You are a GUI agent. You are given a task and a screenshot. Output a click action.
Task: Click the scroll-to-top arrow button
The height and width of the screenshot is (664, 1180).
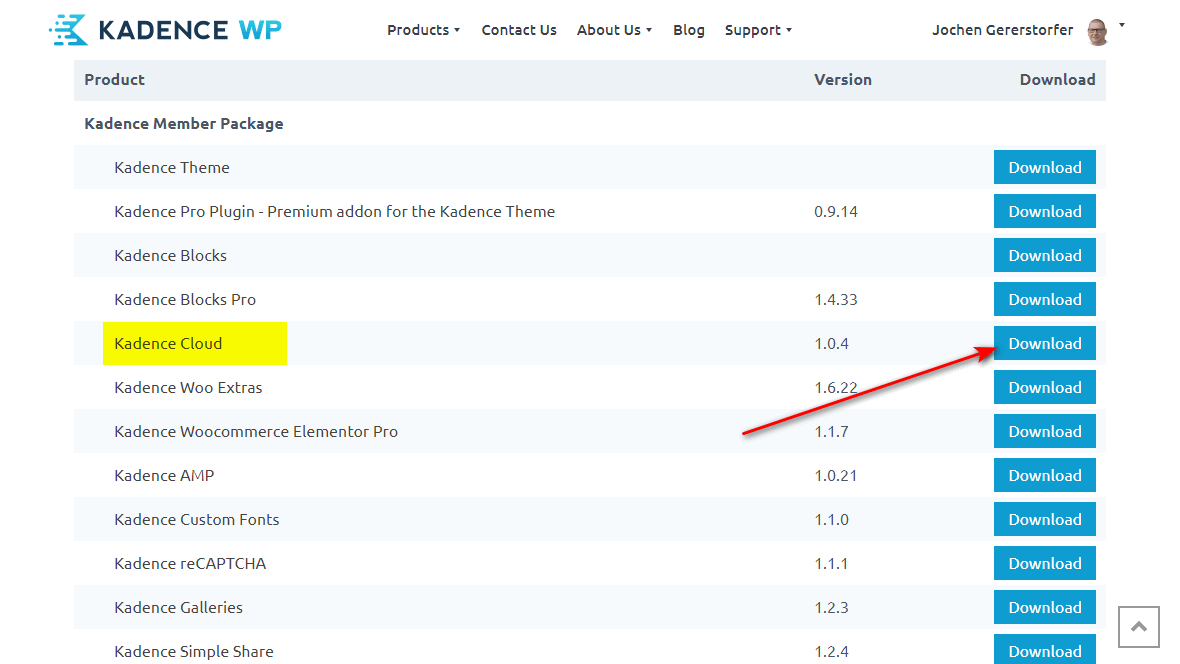[x=1138, y=627]
